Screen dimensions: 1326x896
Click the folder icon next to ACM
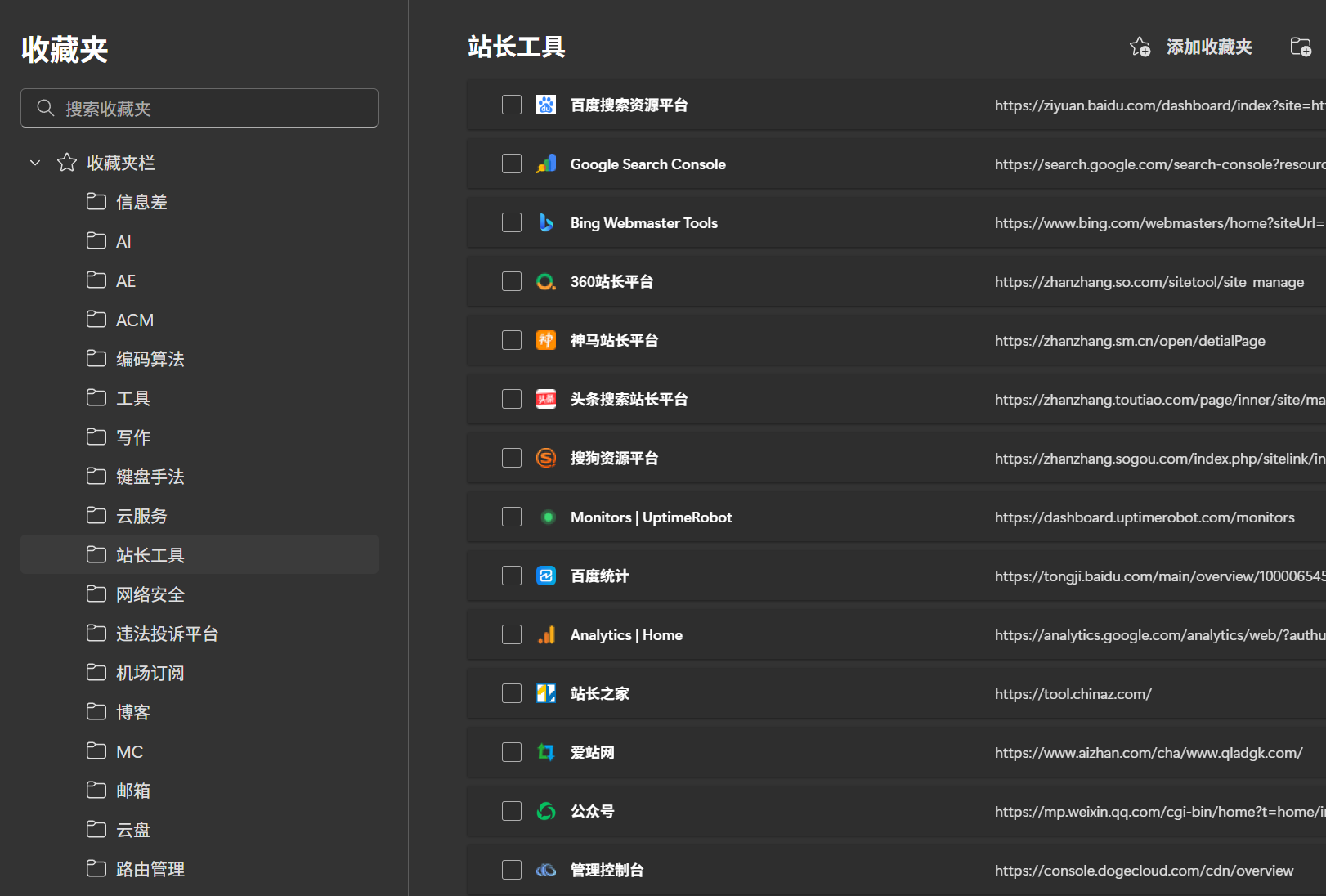click(96, 319)
